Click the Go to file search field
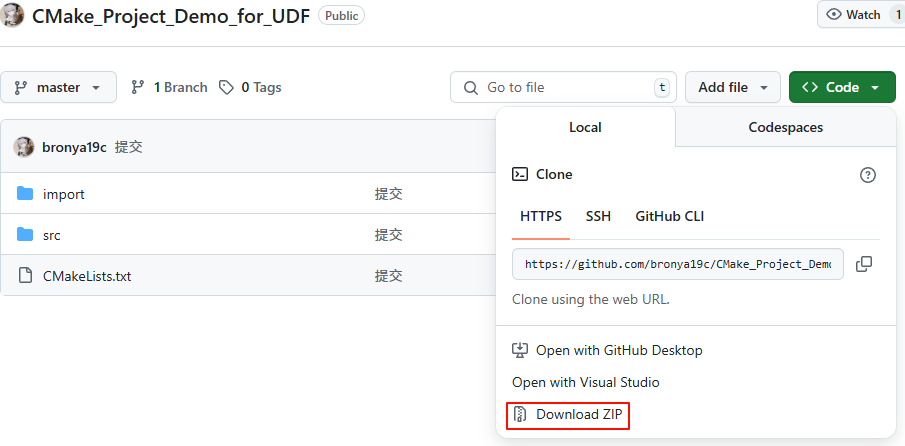Image resolution: width=905 pixels, height=446 pixels. 563,87
